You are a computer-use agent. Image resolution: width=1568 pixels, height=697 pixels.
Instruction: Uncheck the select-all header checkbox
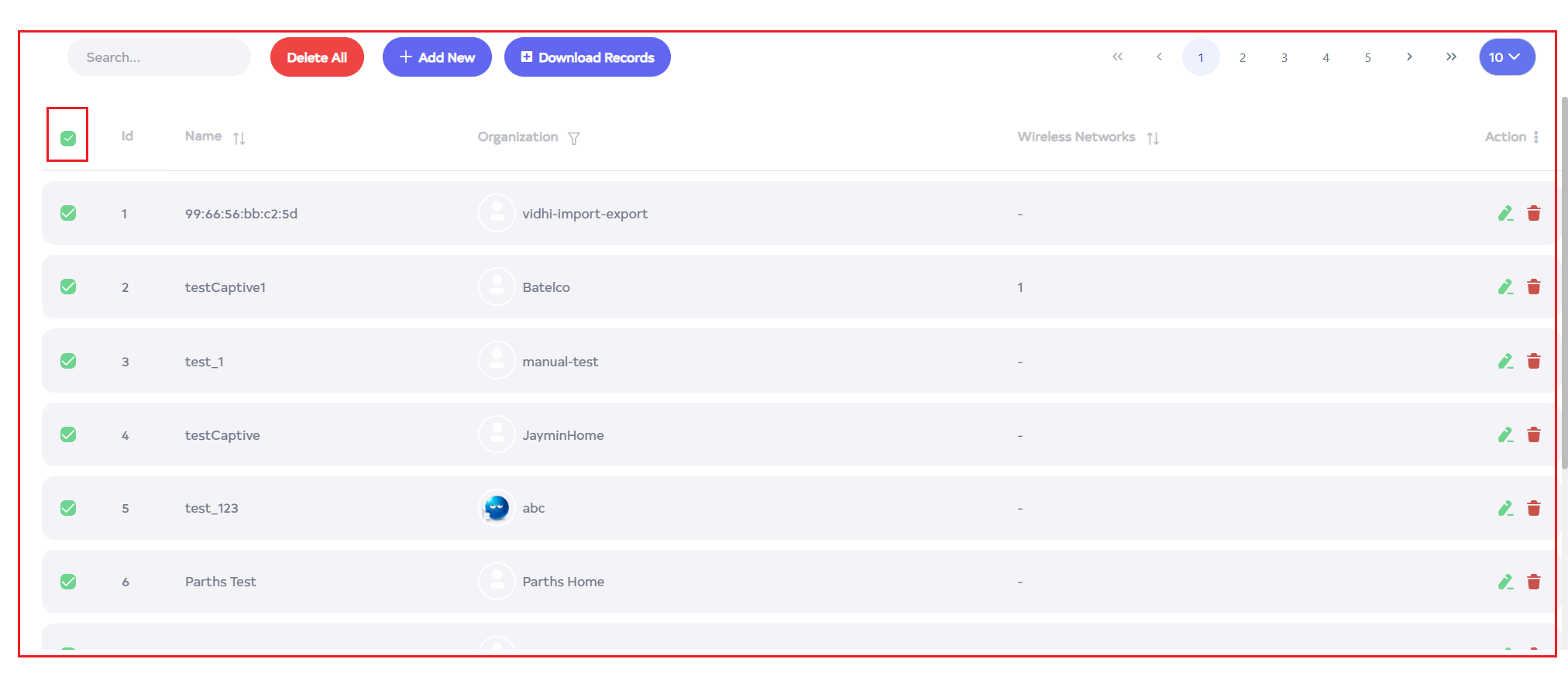68,139
